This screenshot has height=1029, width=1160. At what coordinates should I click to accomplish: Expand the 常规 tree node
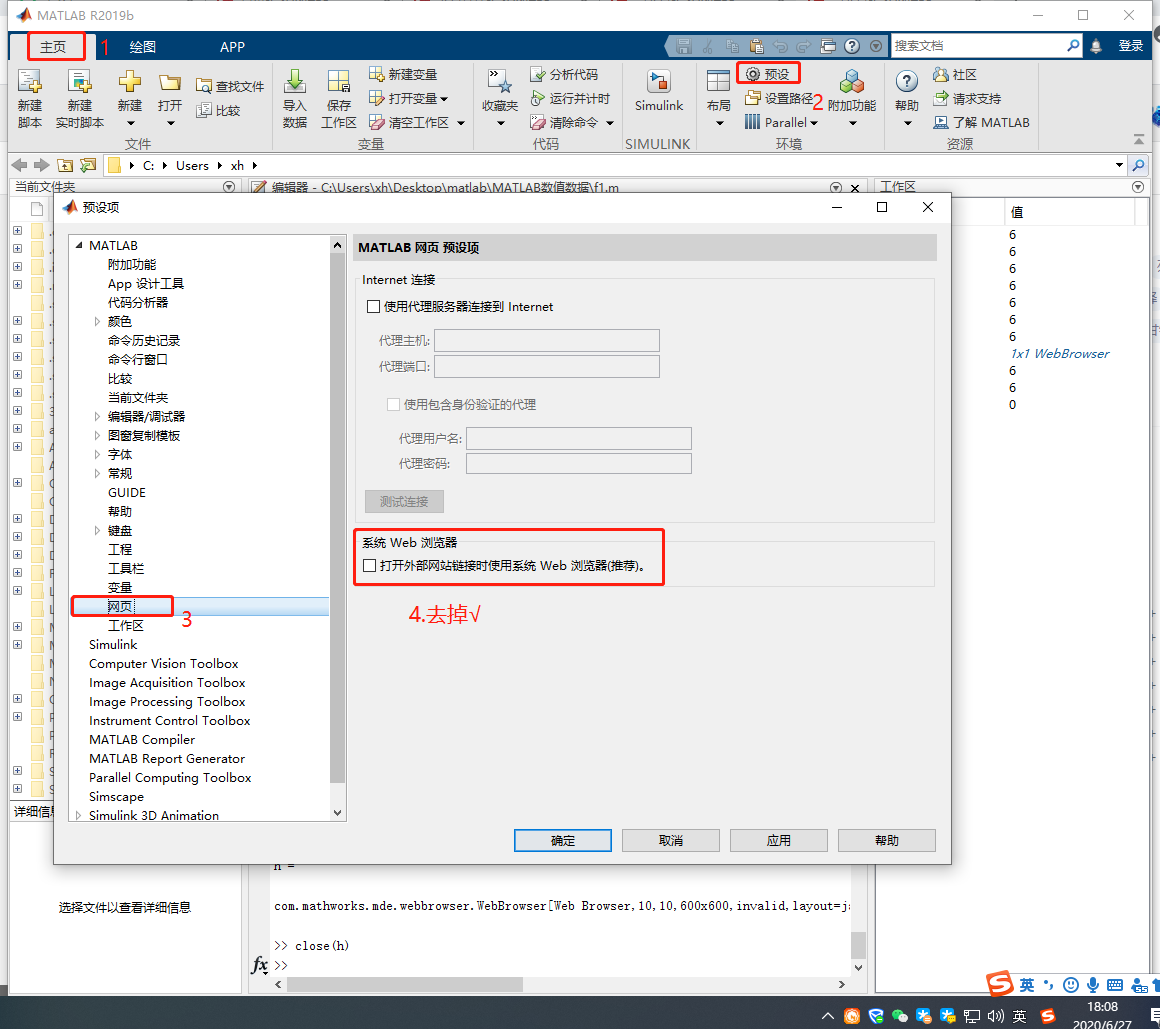[97, 473]
